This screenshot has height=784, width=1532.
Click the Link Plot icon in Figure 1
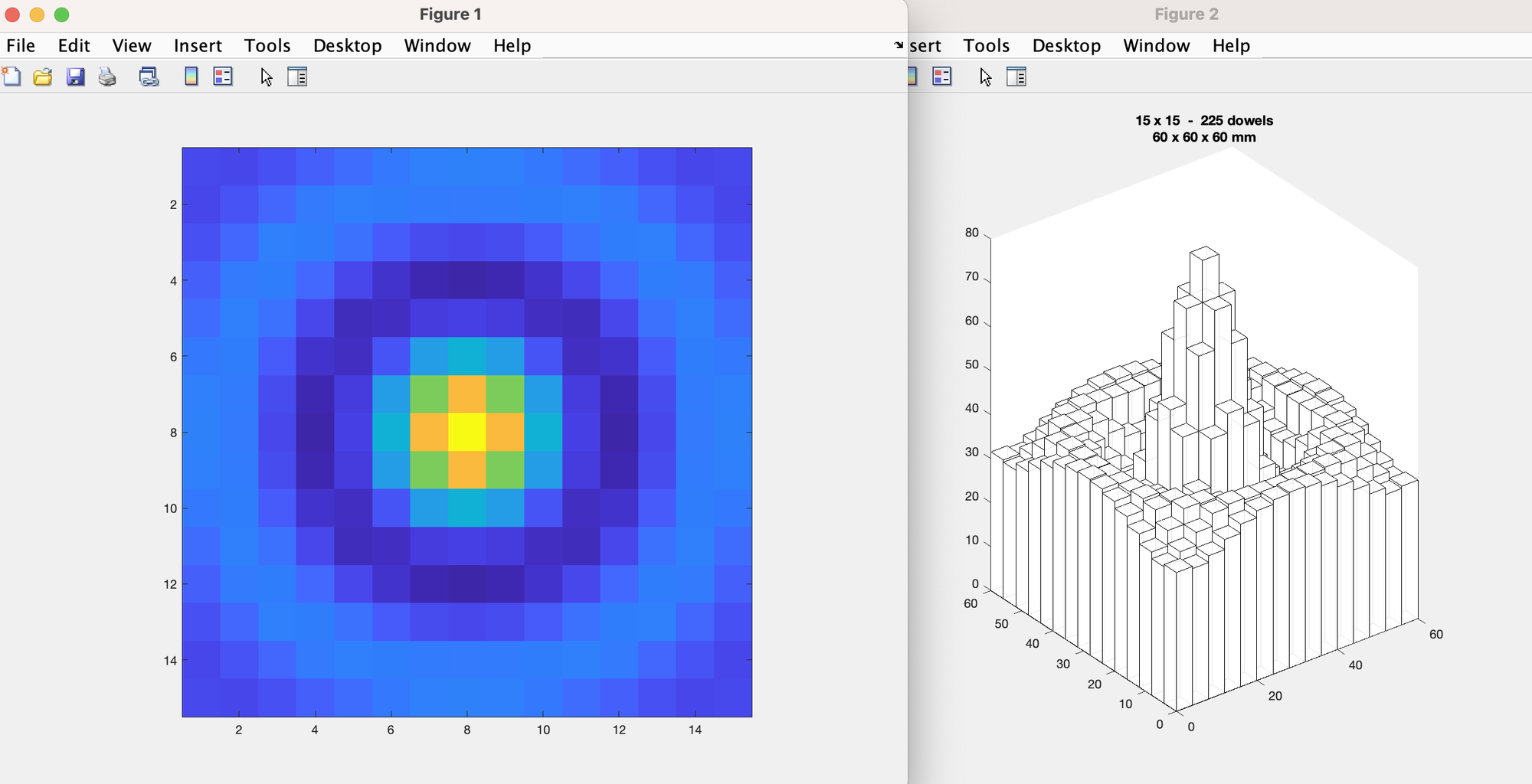point(149,77)
